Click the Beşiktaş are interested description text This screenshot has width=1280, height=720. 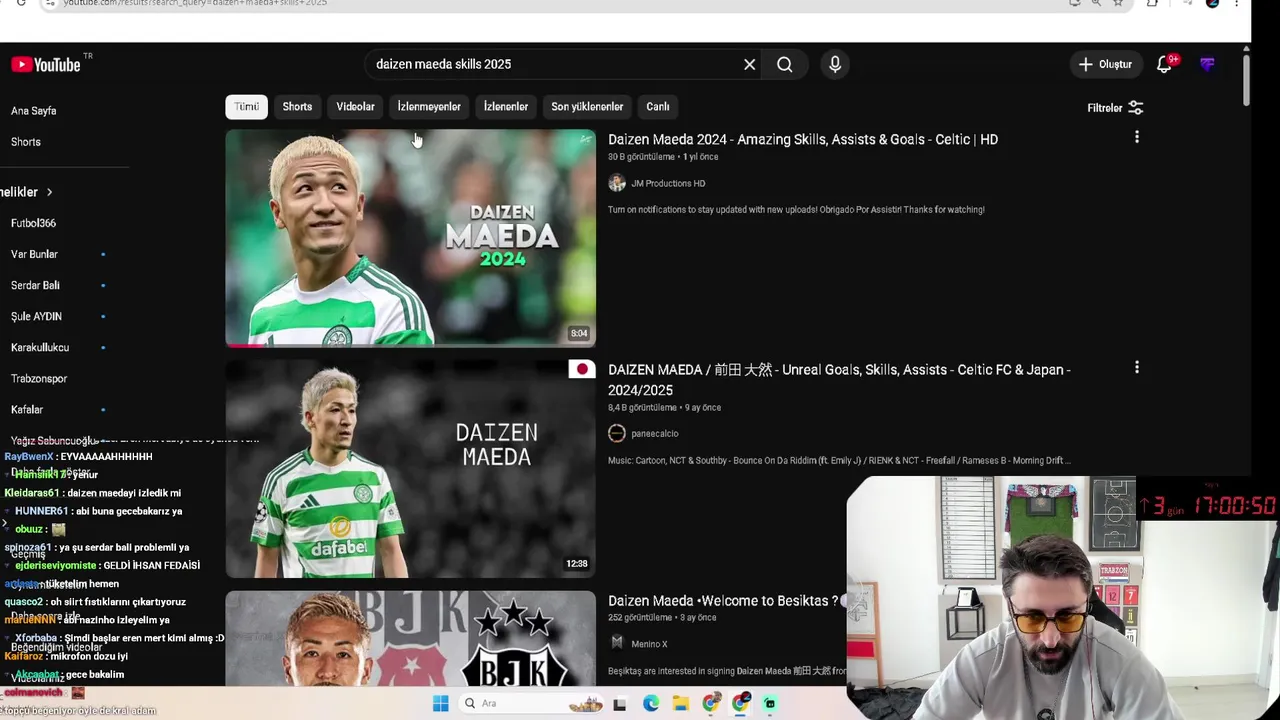coord(727,671)
